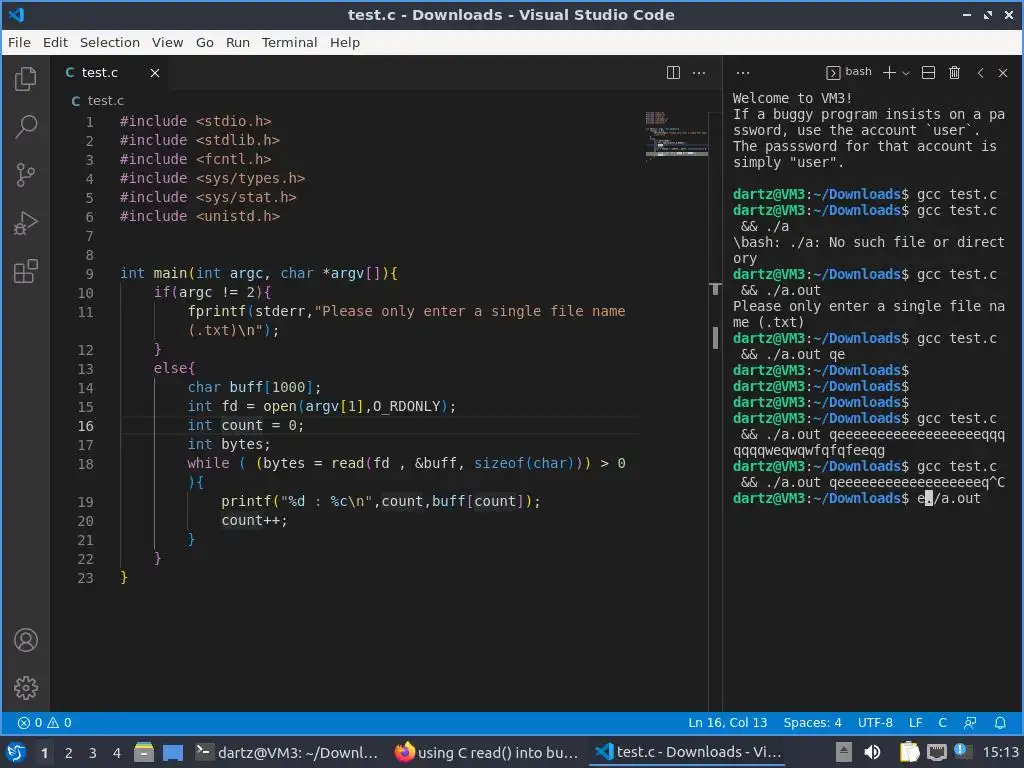1024x768 pixels.
Task: Open the View menu
Action: [x=167, y=42]
